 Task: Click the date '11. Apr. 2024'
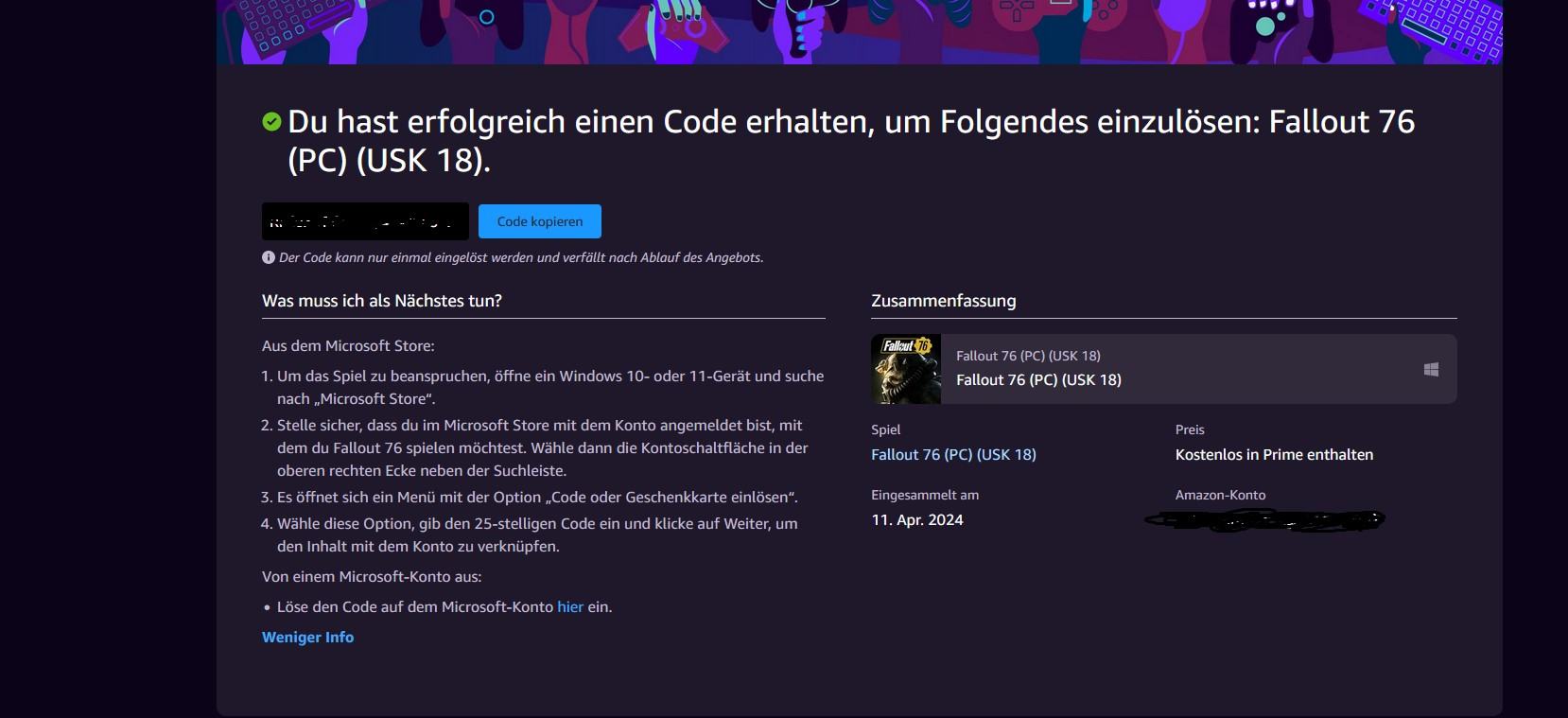[917, 519]
